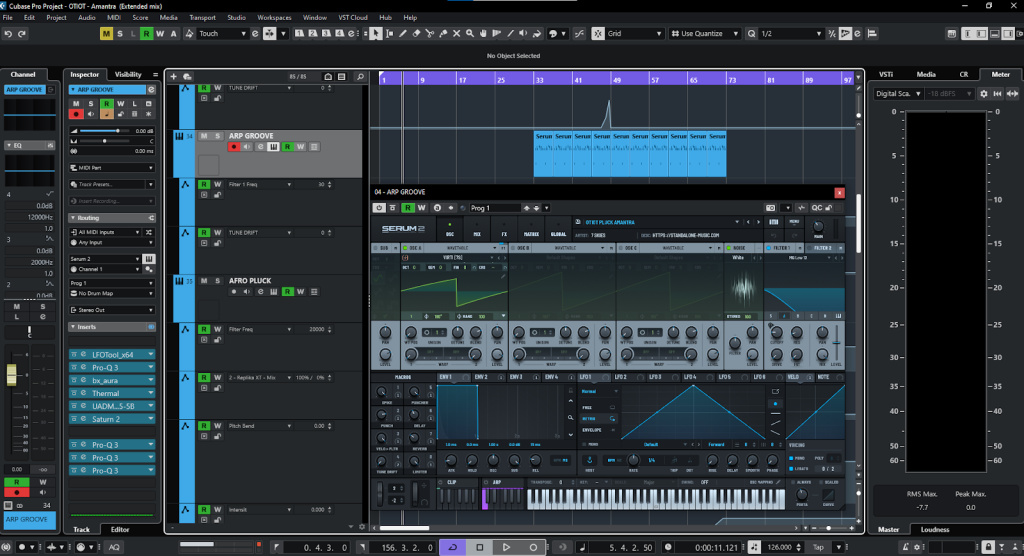Adjust the inspector volume slider
This screenshot has height=556, width=1024.
click(x=118, y=131)
